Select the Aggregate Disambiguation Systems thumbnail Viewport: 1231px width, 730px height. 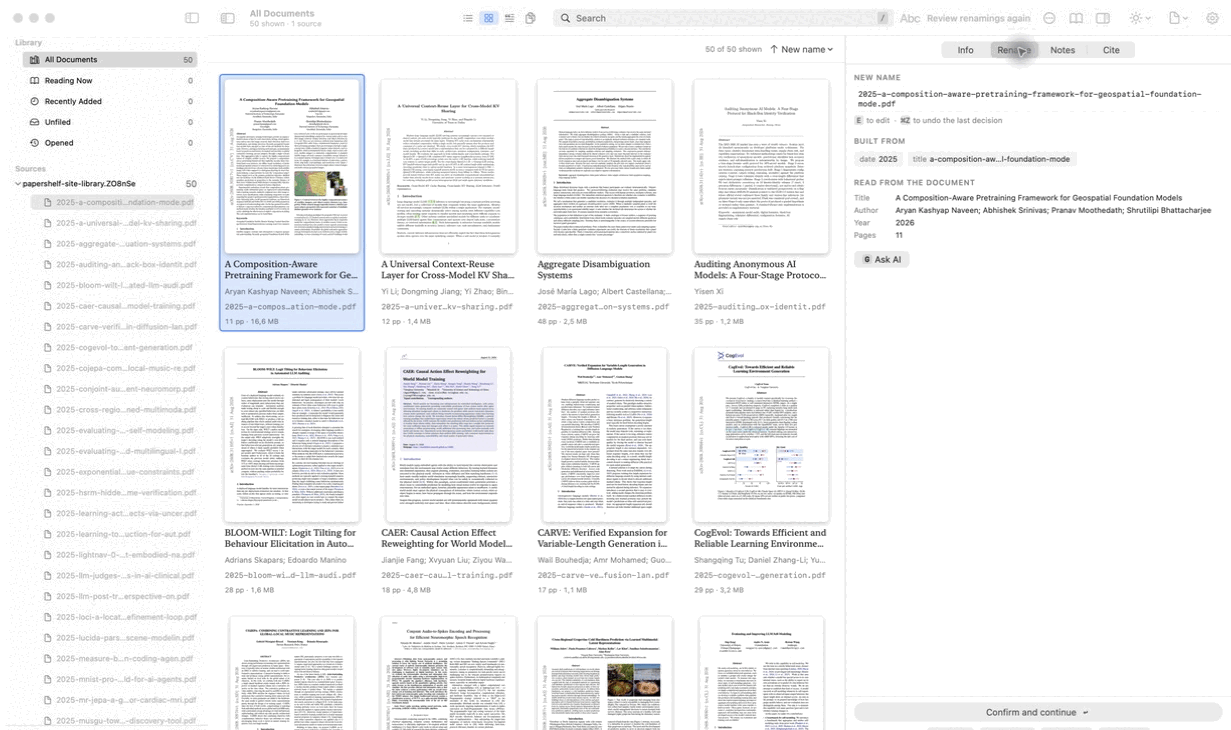(x=604, y=166)
